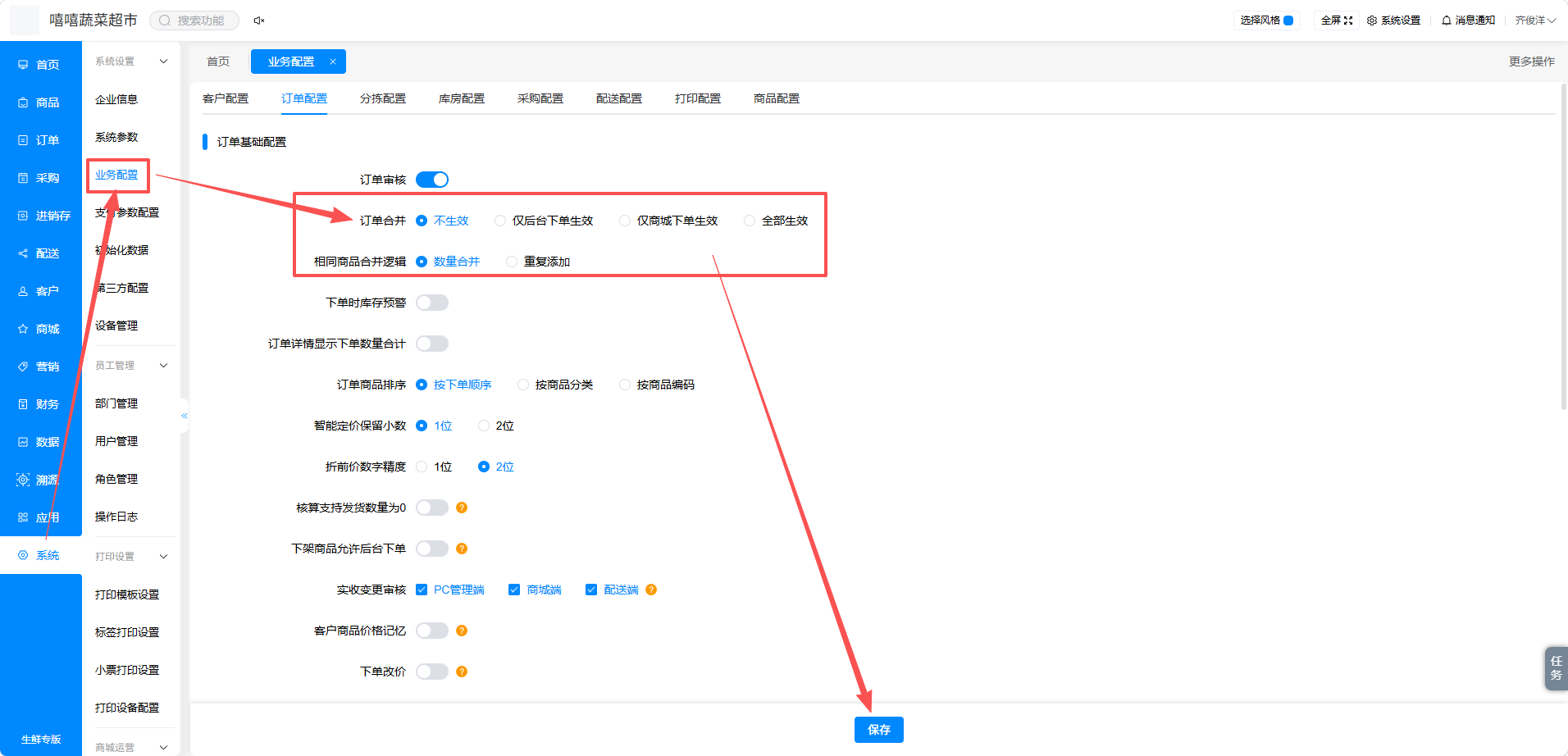Open the 首页 sidebar icon
This screenshot has width=1568, height=756.
tap(23, 65)
